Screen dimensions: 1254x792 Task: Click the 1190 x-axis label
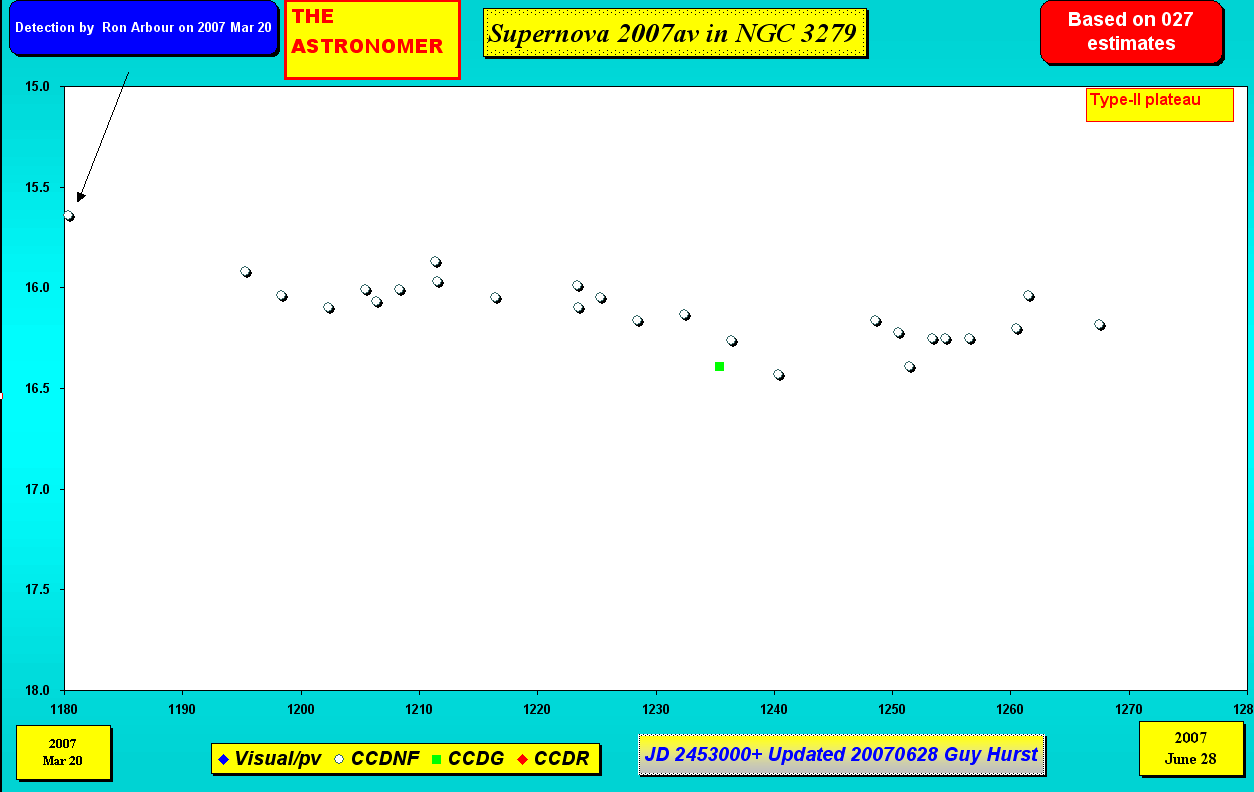coord(182,708)
